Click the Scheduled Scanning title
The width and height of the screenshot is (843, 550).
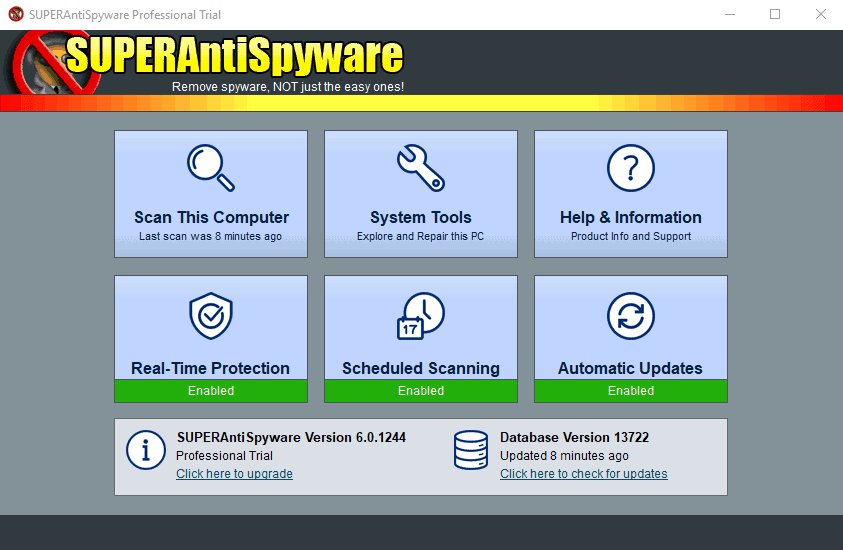click(421, 368)
